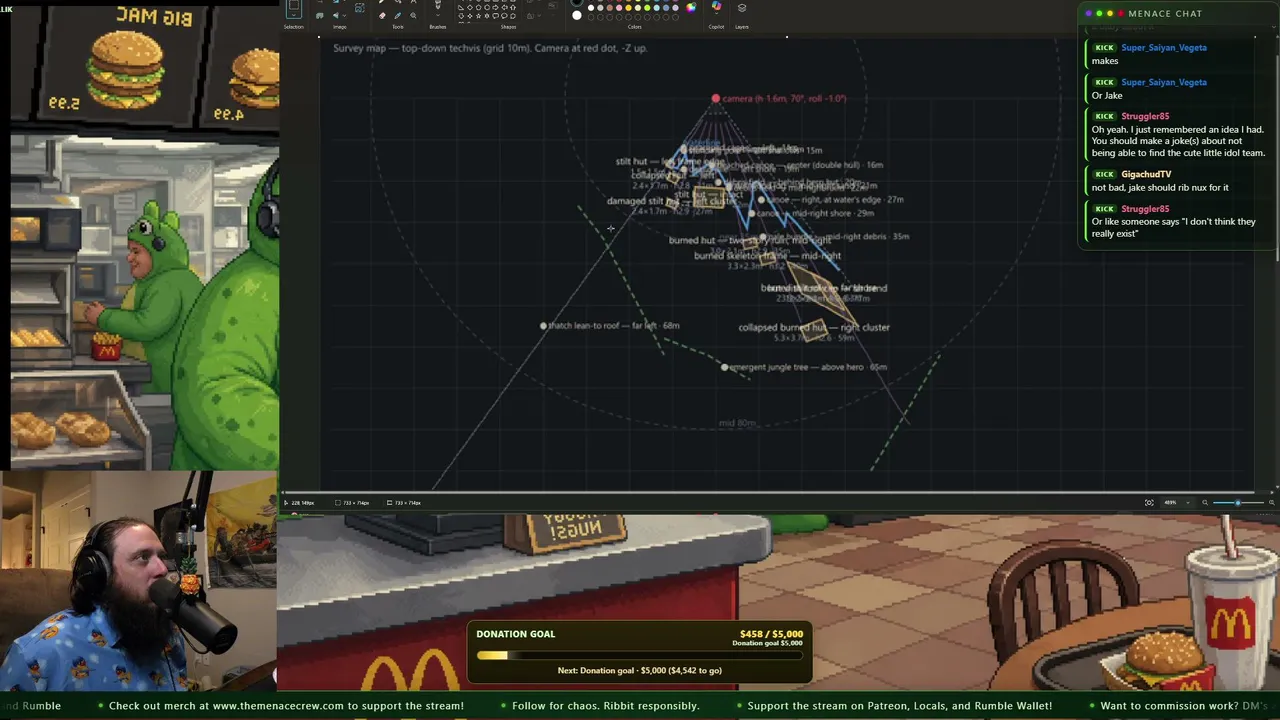Click the MENACE CHAT title
This screenshot has height=720, width=1280.
coord(1165,13)
